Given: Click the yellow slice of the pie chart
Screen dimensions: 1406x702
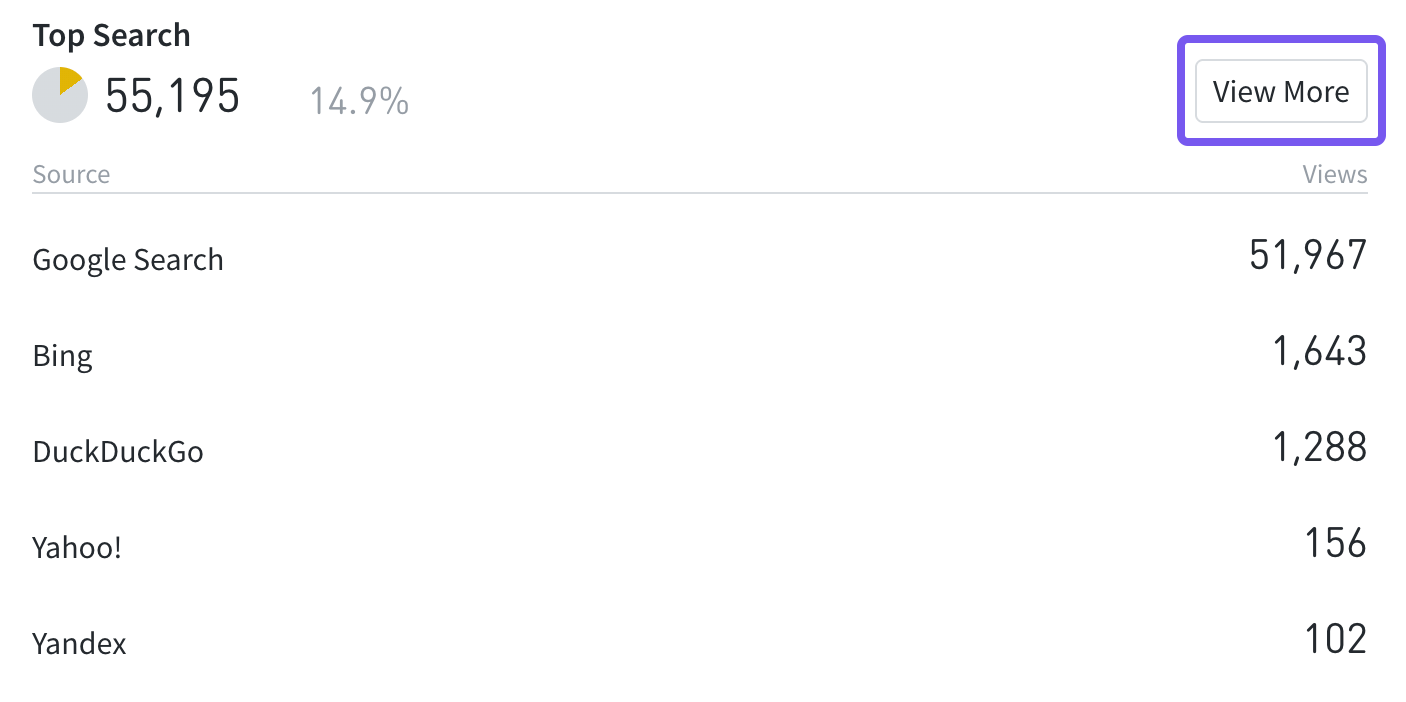Looking at the screenshot, I should point(69,80).
